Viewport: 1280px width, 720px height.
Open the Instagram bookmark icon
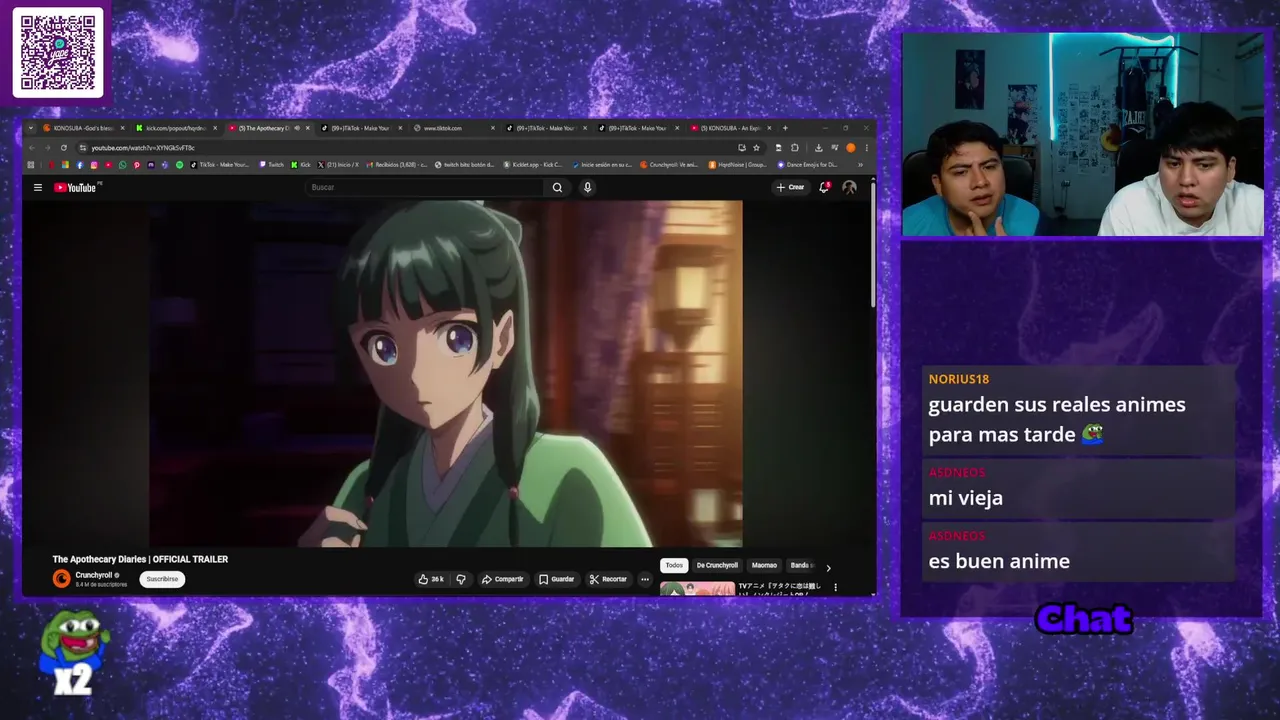94,165
